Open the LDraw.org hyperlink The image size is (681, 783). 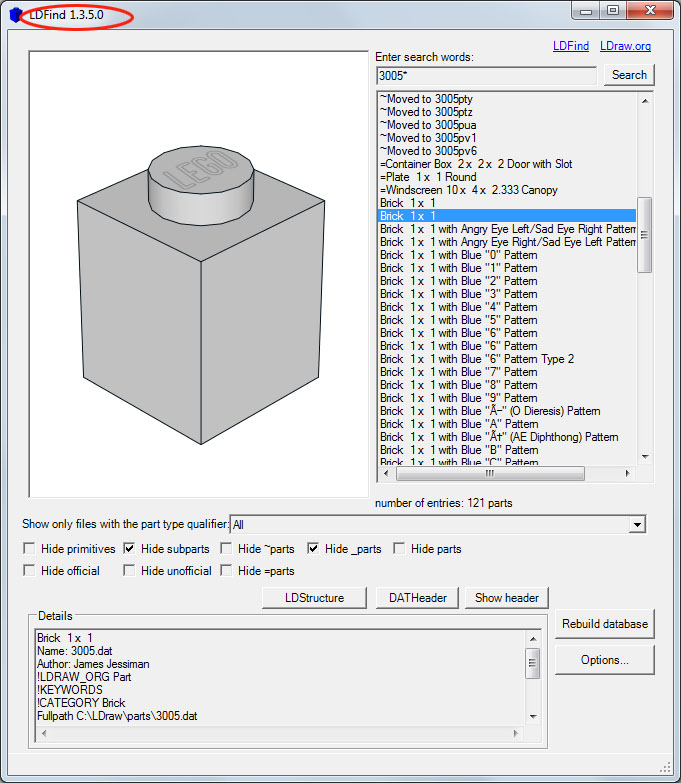tap(625, 46)
